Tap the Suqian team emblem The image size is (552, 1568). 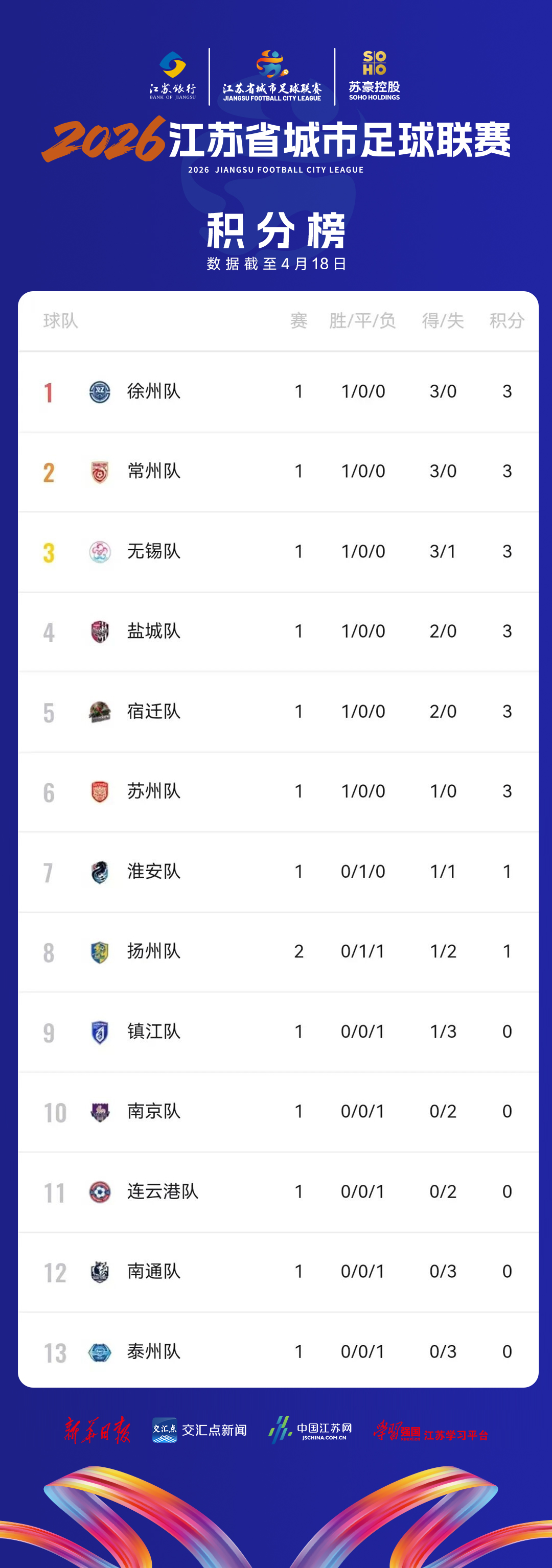point(100,712)
